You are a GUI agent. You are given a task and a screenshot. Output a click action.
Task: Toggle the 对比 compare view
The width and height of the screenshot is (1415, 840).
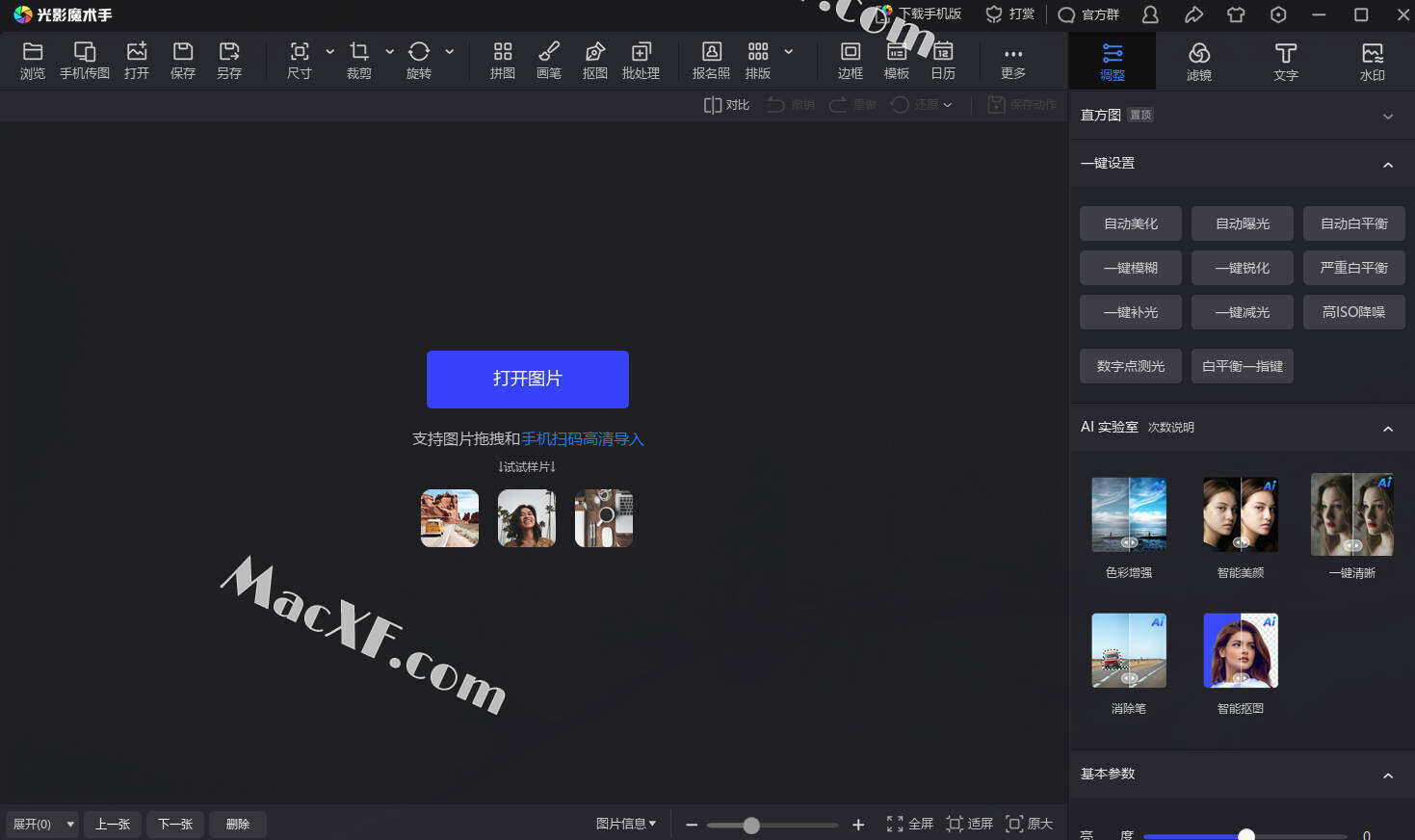tap(726, 105)
